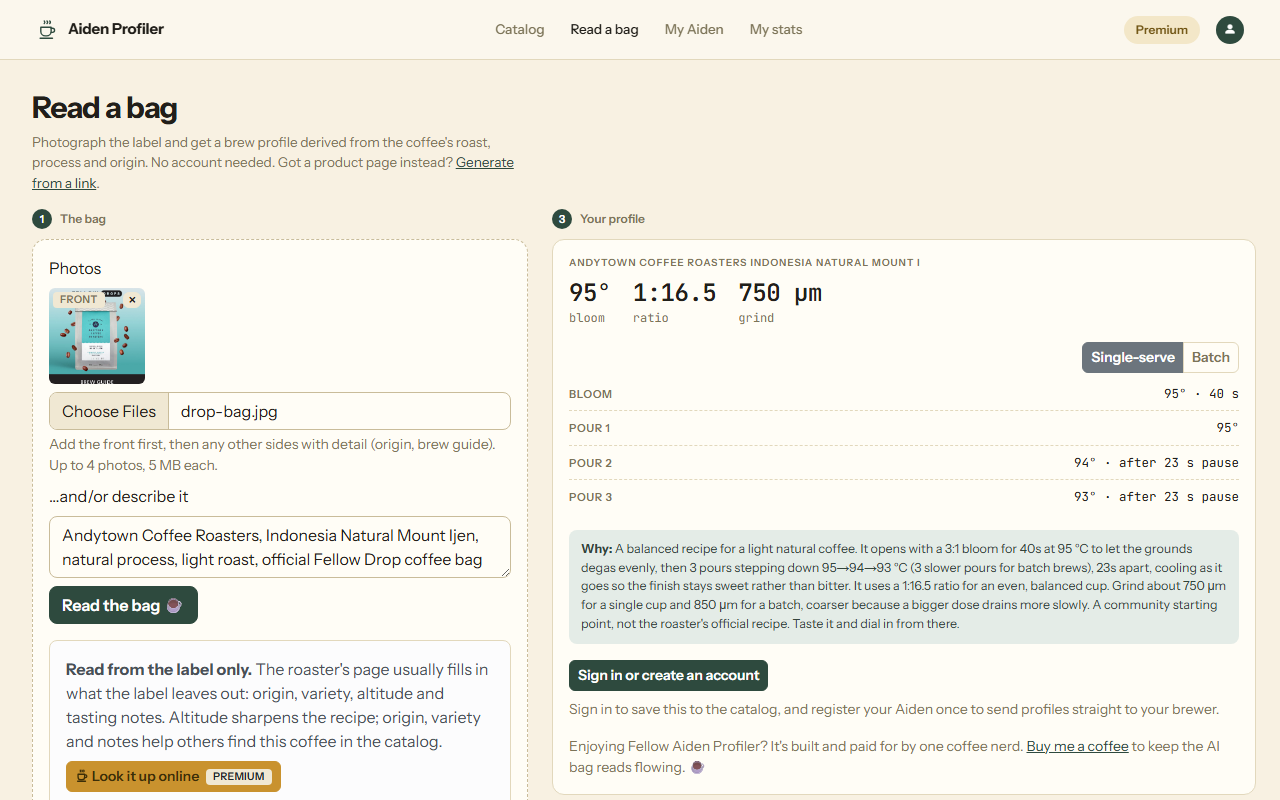Click the Read a bag page heading
The image size is (1280, 800).
coord(105,107)
